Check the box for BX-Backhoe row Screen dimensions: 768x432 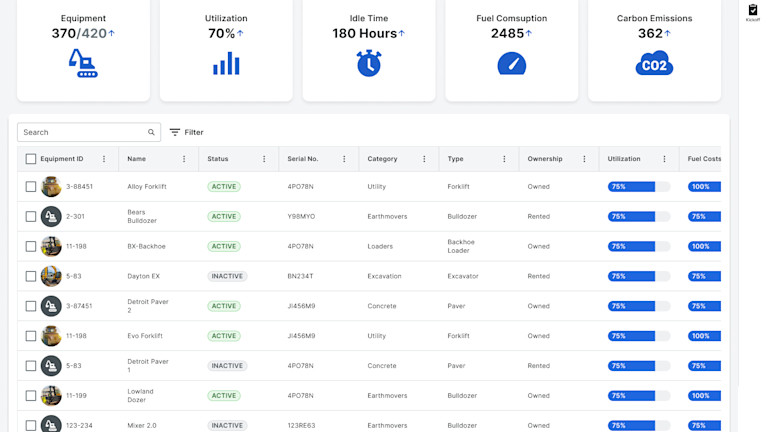tap(30, 246)
